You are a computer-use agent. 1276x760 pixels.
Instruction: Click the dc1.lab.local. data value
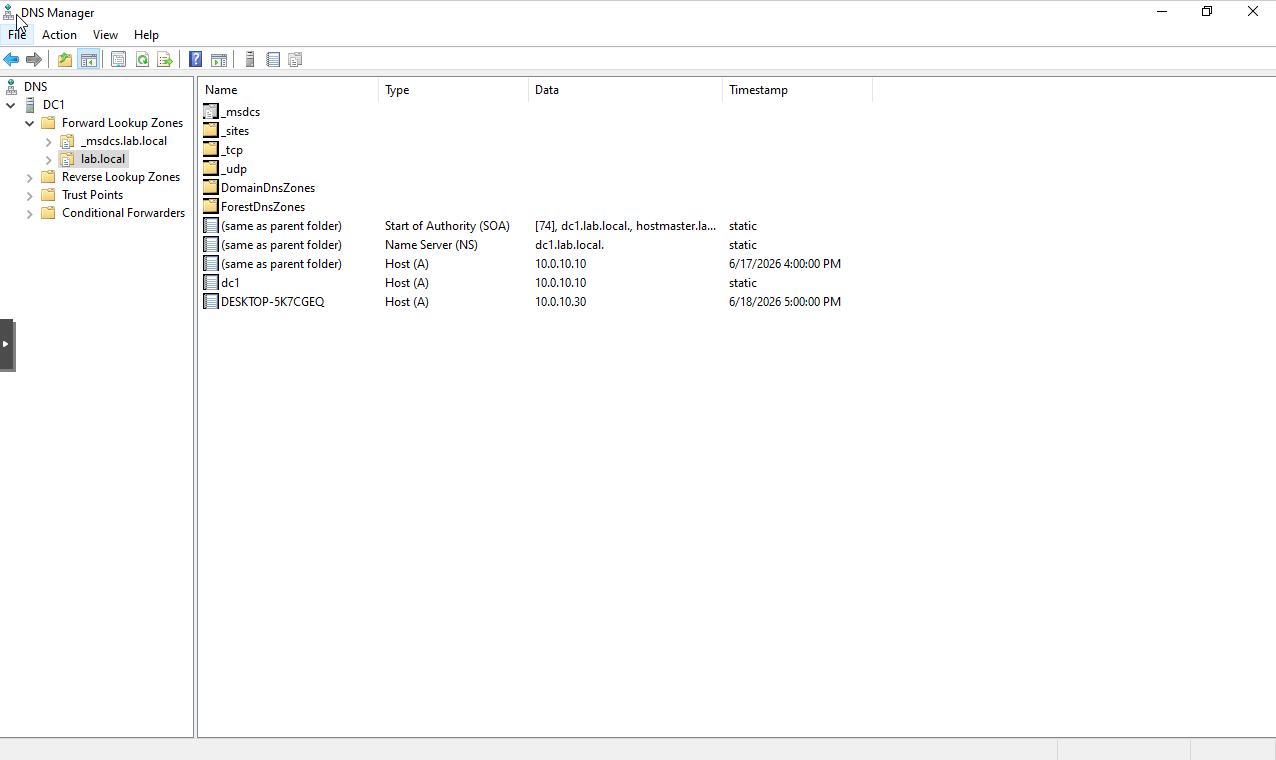pos(569,245)
